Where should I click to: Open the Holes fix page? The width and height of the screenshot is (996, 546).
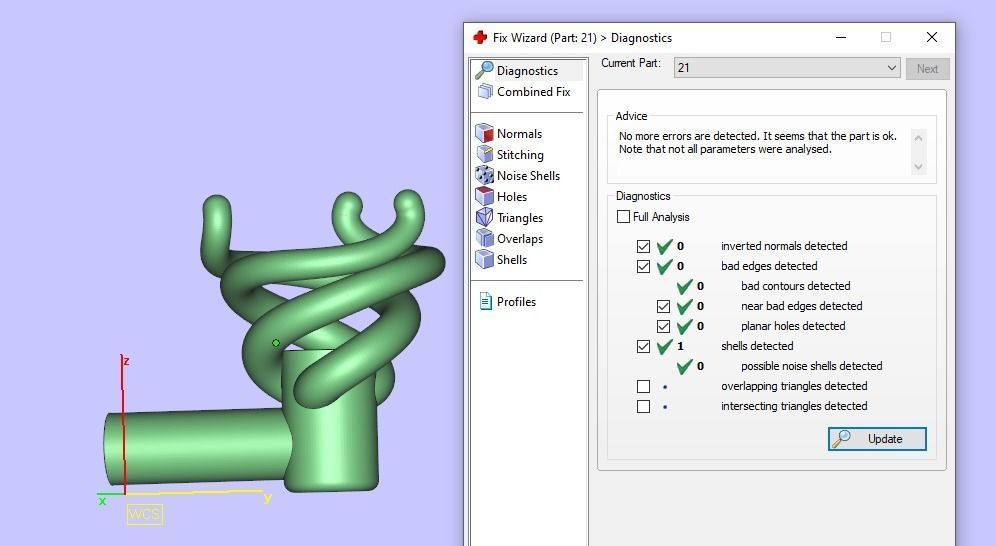click(x=512, y=196)
